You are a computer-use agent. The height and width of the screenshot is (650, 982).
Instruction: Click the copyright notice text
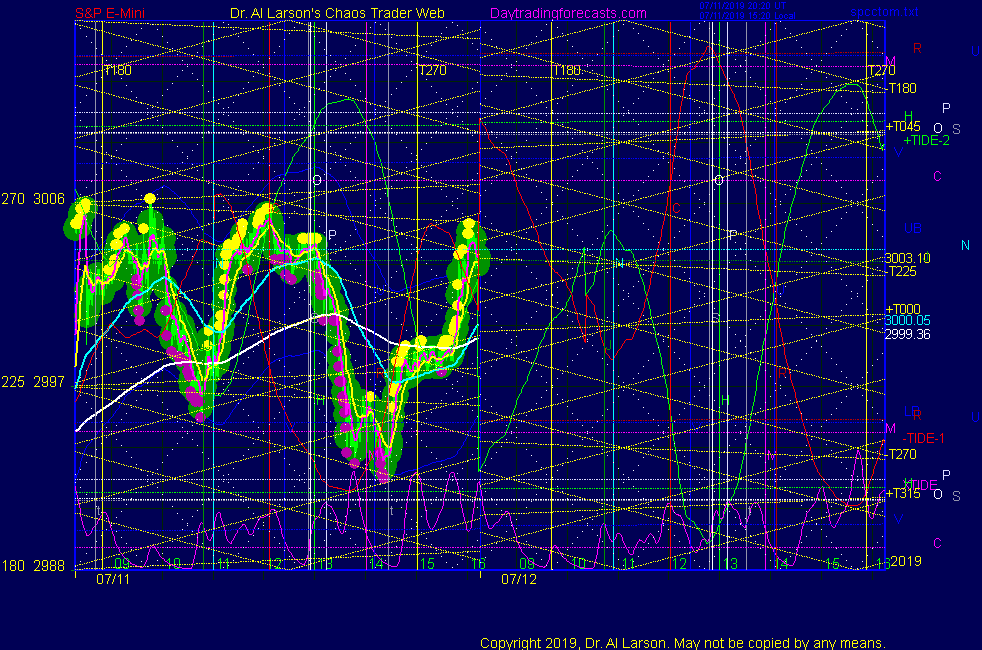[x=683, y=643]
